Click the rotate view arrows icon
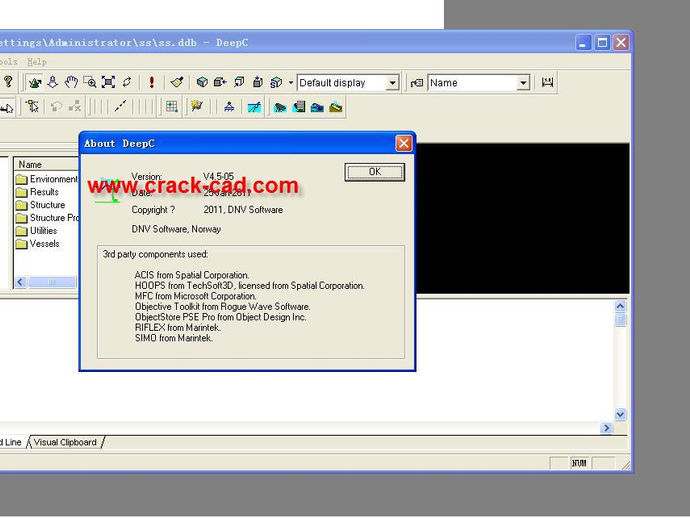The width and height of the screenshot is (690, 518). click(127, 82)
